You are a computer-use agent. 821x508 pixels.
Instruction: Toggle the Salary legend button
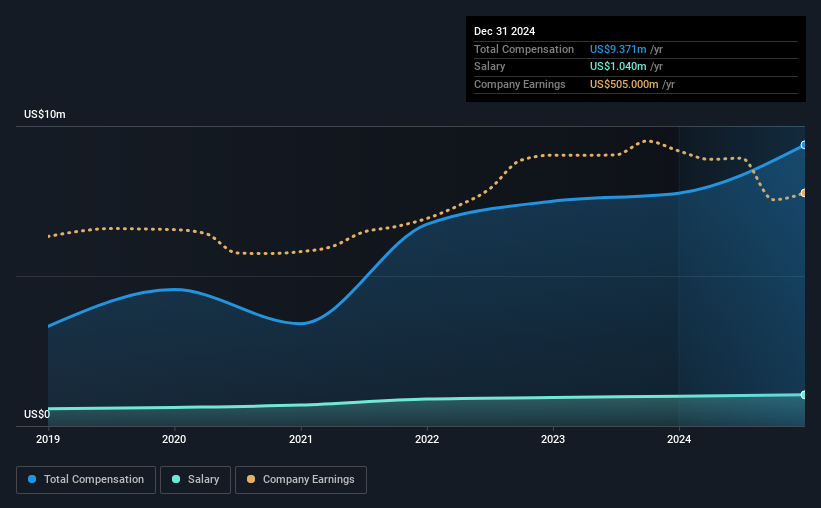click(x=195, y=480)
